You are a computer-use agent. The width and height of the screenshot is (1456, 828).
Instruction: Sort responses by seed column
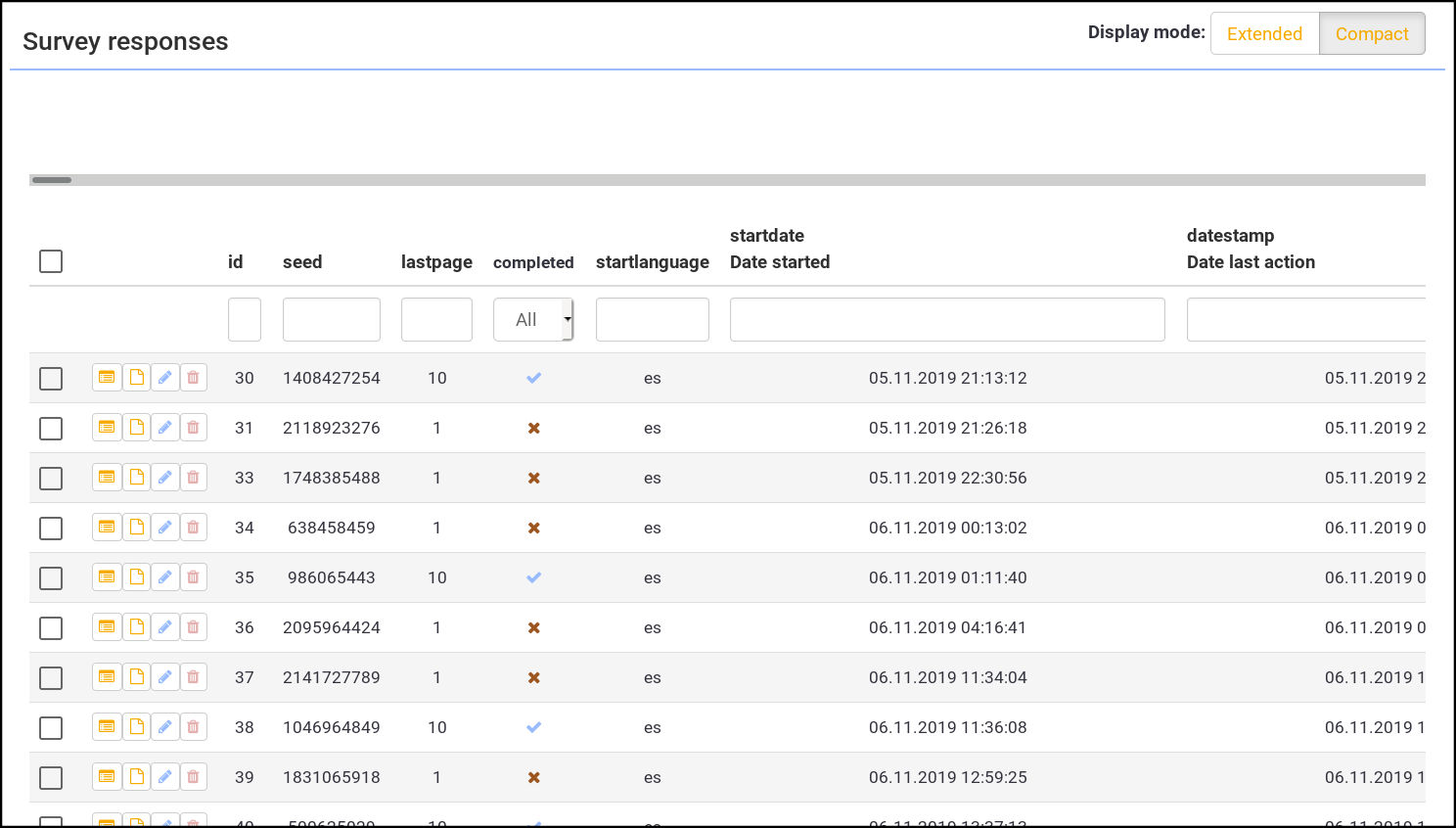[301, 262]
